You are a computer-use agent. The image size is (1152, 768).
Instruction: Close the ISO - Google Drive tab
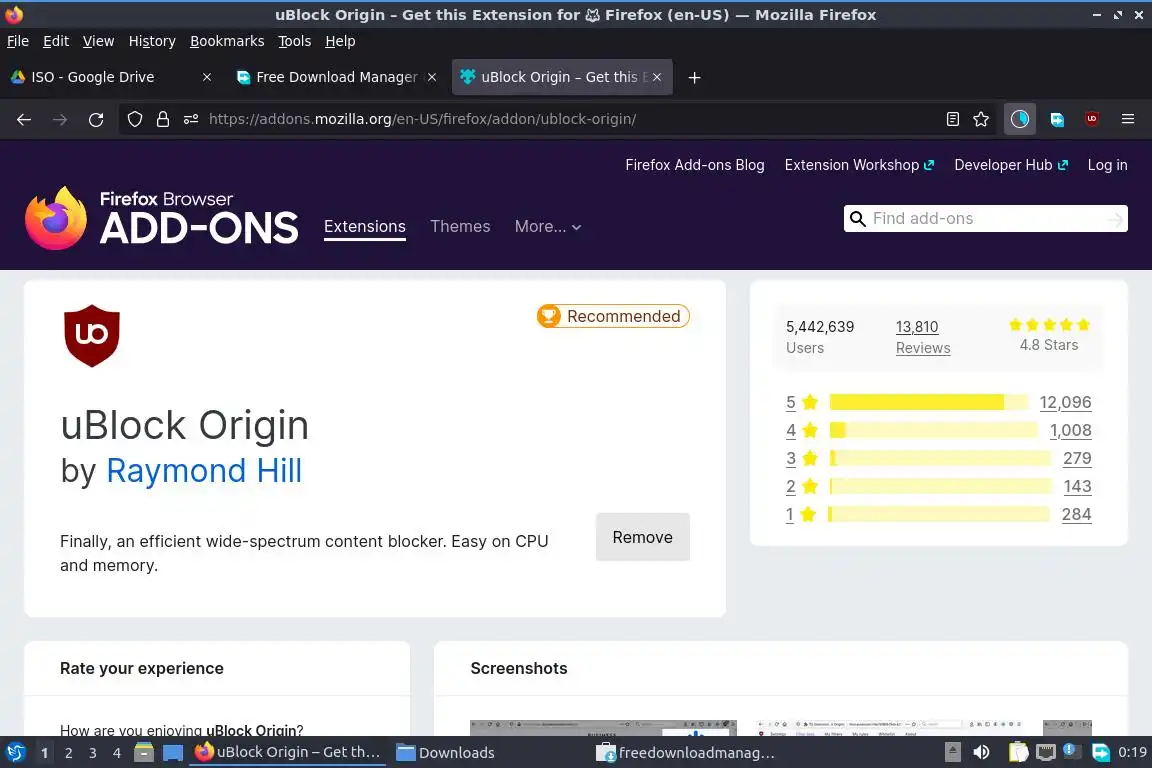click(x=207, y=77)
